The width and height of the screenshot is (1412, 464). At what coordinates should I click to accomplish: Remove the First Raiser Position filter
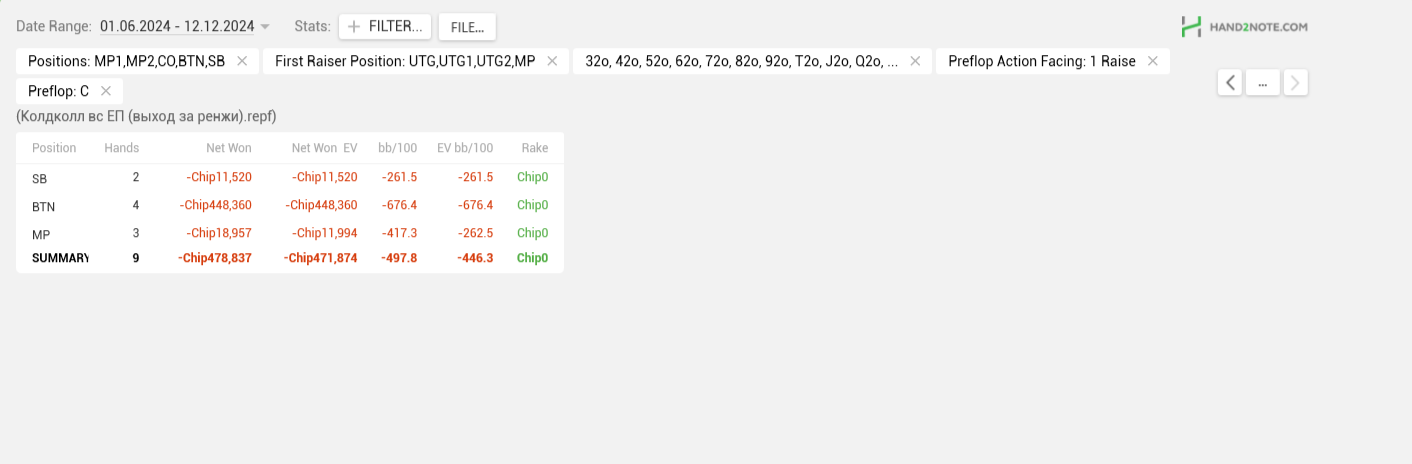[552, 61]
